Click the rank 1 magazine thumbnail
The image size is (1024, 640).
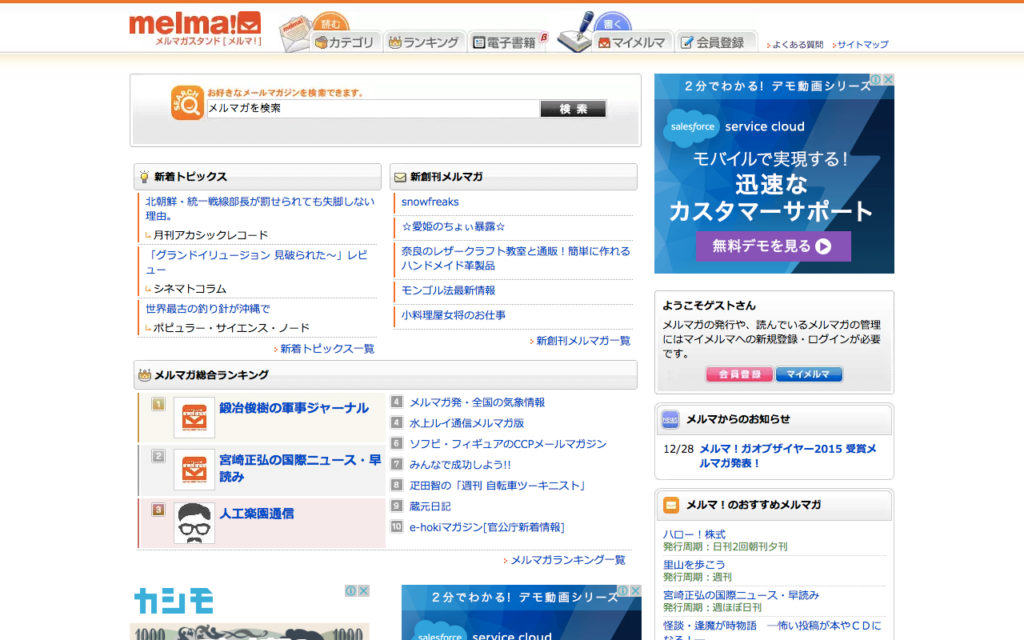(194, 417)
